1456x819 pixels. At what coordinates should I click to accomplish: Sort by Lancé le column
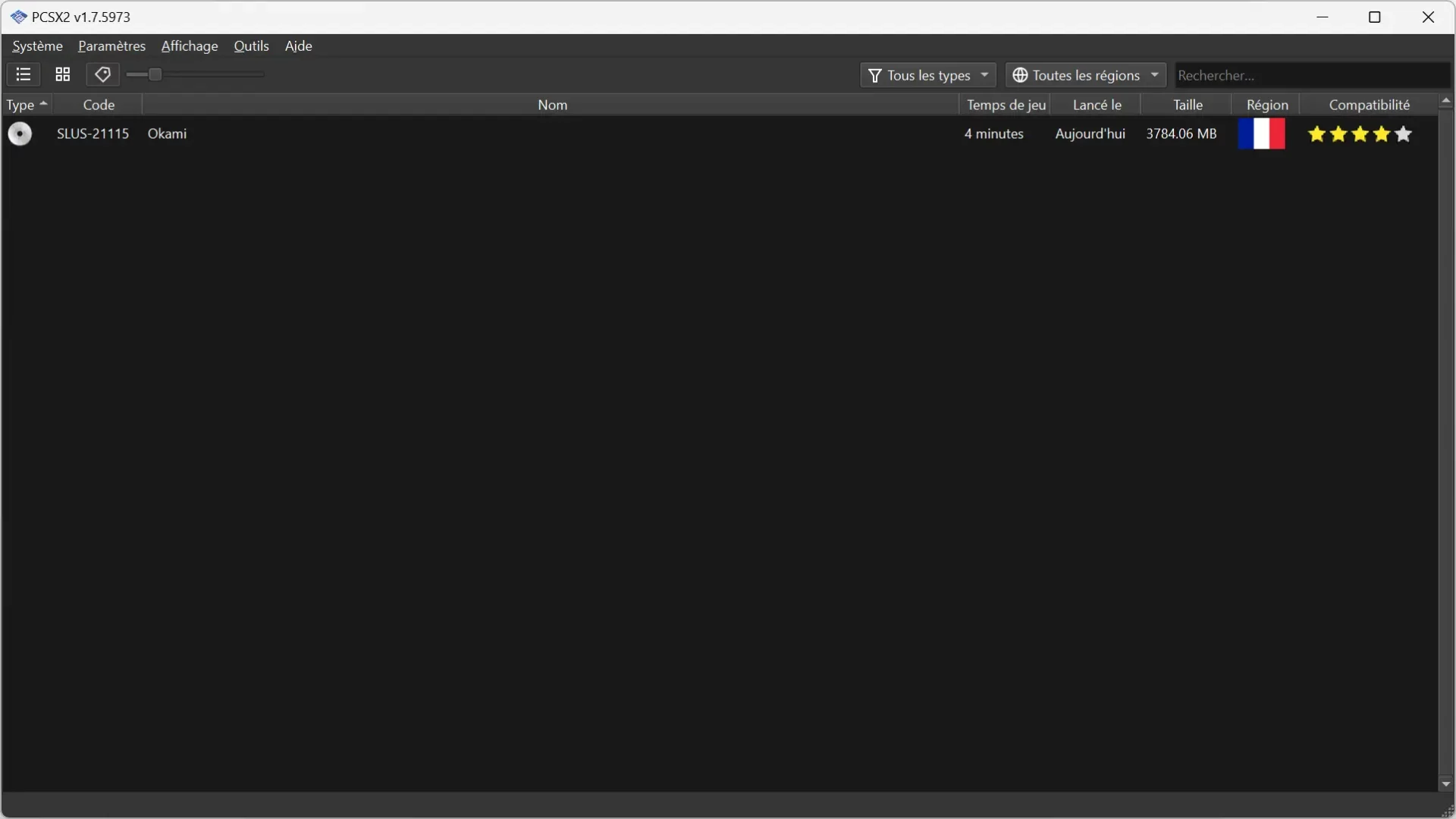tap(1097, 105)
